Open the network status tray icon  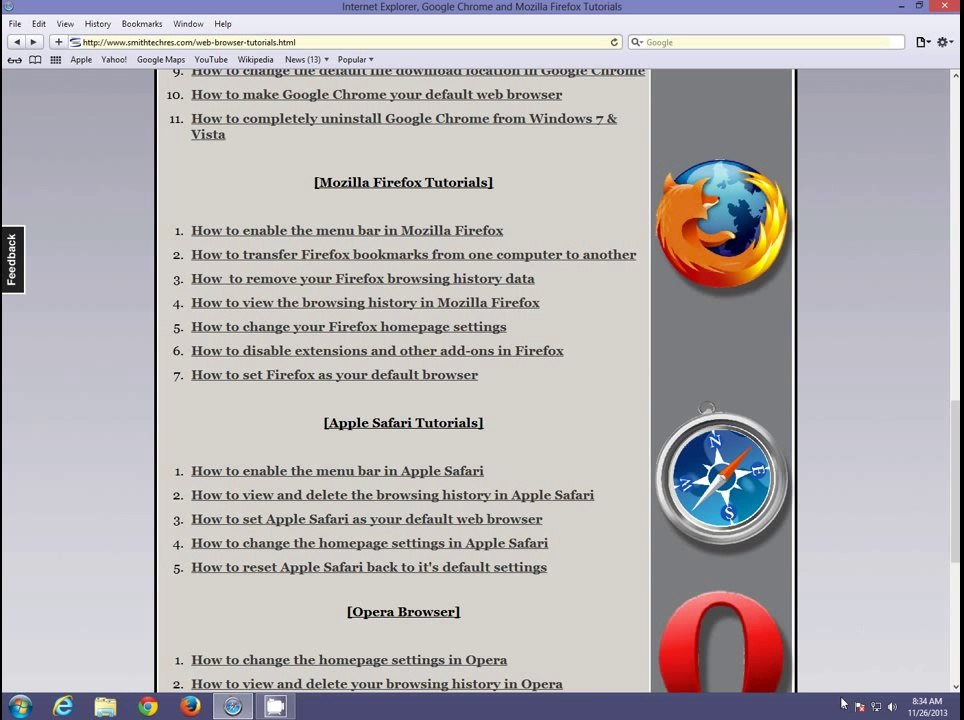point(876,707)
